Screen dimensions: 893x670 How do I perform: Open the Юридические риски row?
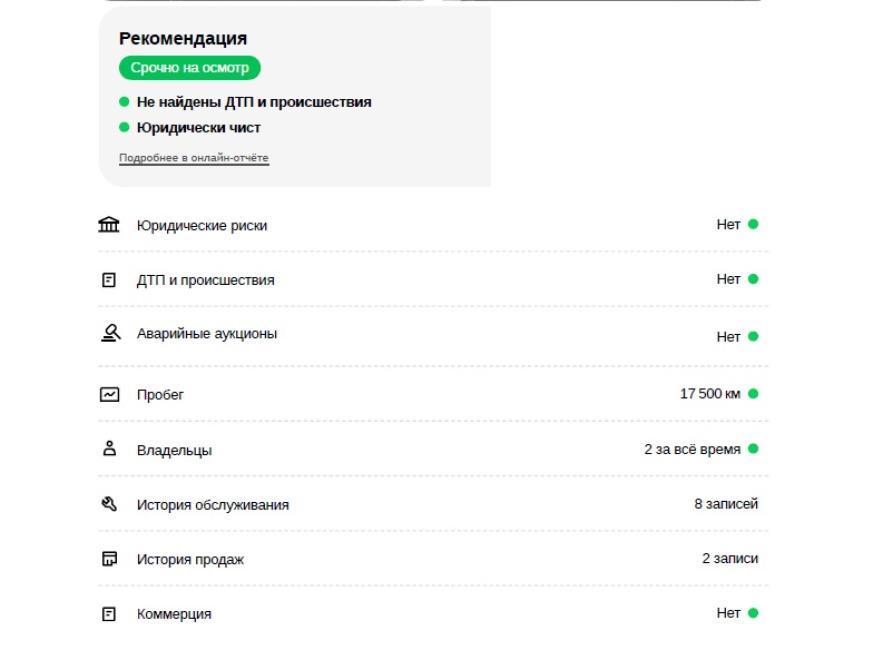433,225
